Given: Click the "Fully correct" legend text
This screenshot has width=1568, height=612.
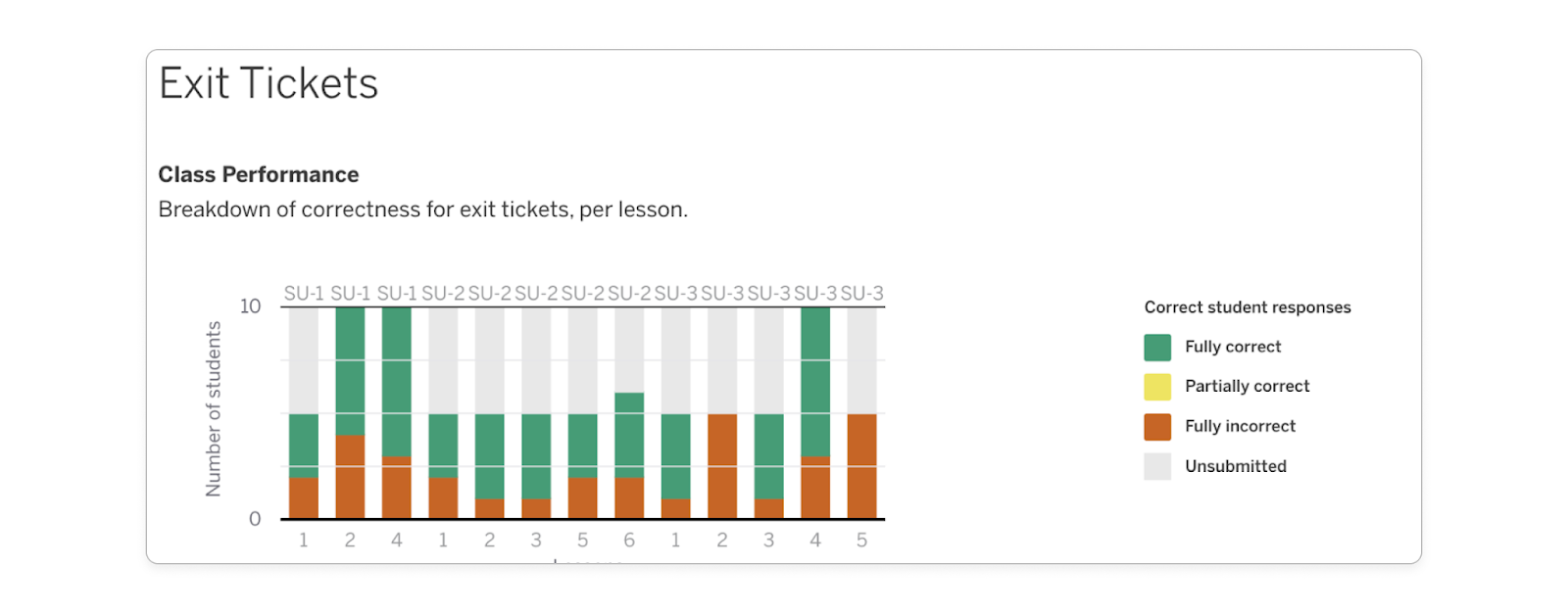Looking at the screenshot, I should 1233,347.
